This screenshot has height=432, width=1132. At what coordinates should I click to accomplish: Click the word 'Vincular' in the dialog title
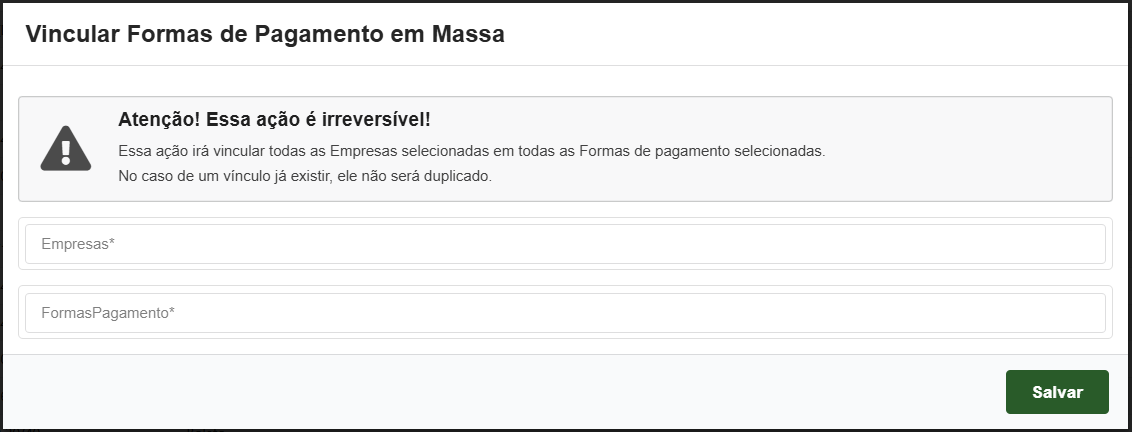pos(71,34)
